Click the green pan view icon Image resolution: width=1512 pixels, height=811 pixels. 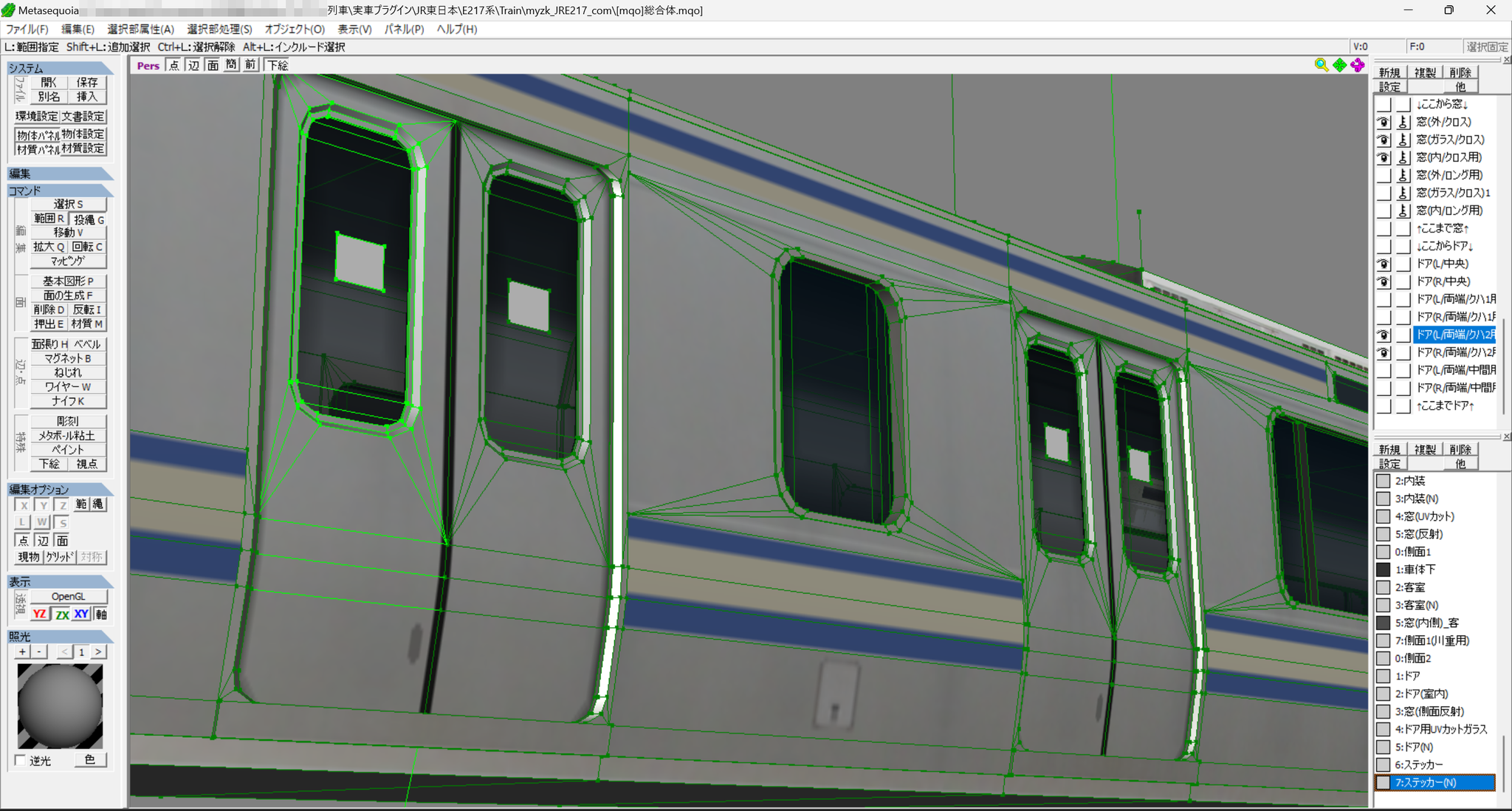[x=1339, y=65]
